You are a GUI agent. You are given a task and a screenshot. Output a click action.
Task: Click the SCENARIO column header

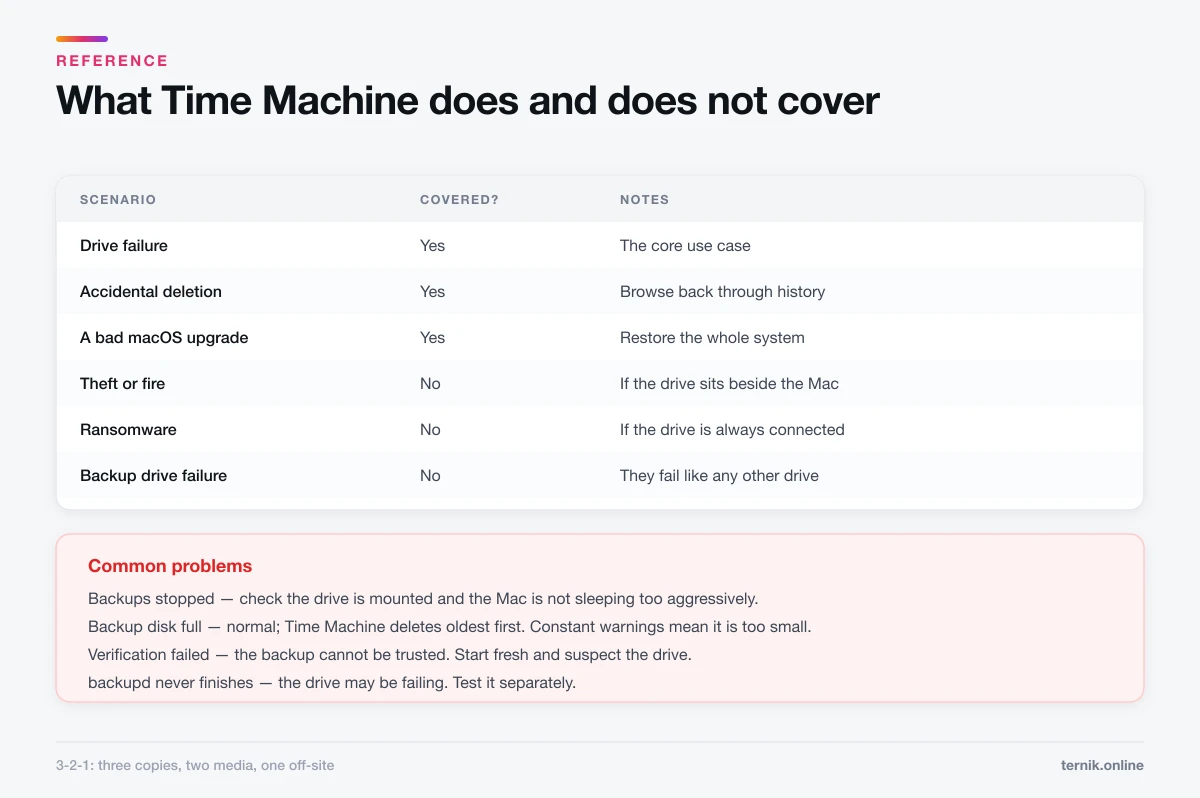pos(118,200)
